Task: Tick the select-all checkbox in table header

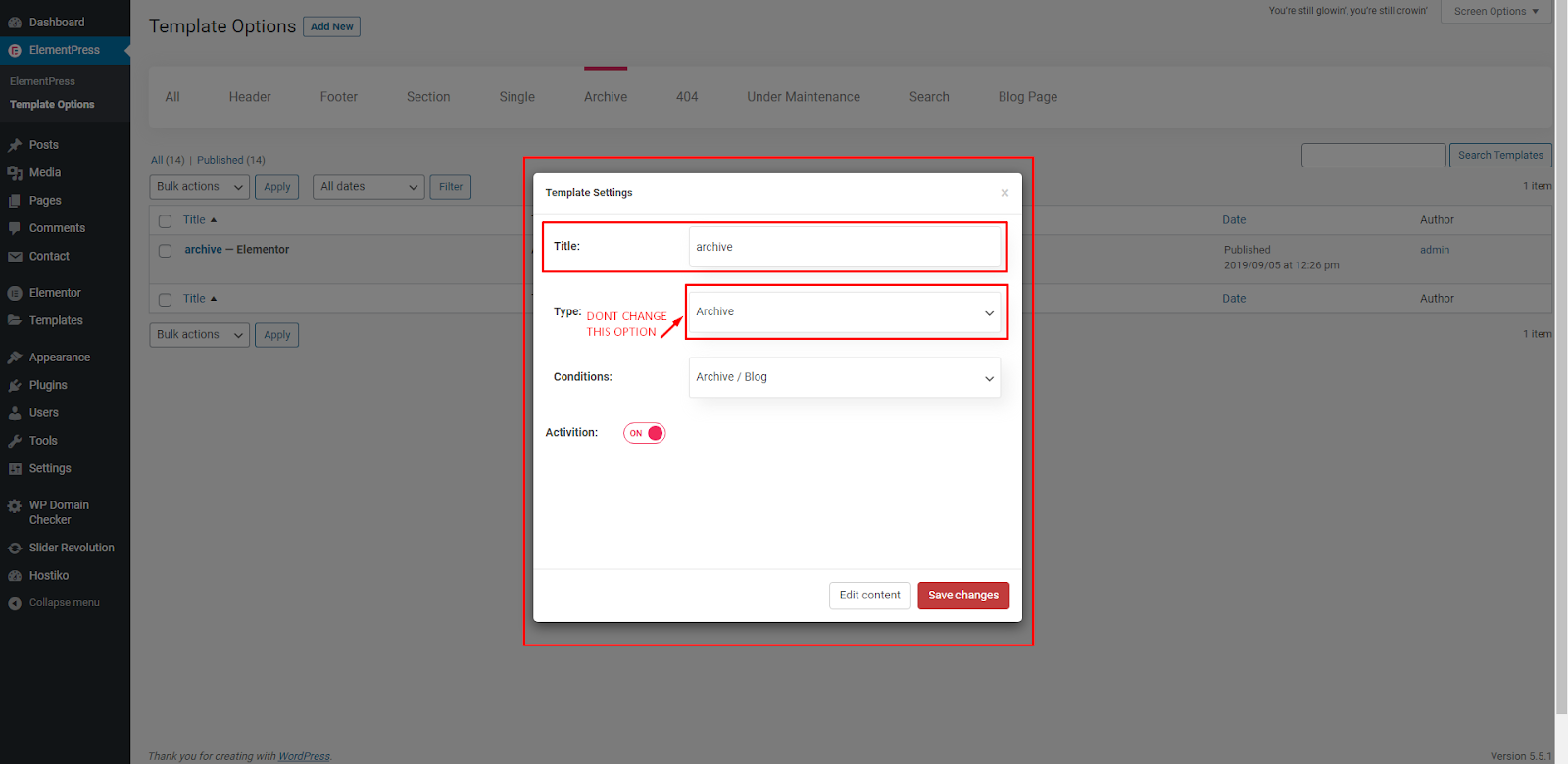Action: point(165,221)
